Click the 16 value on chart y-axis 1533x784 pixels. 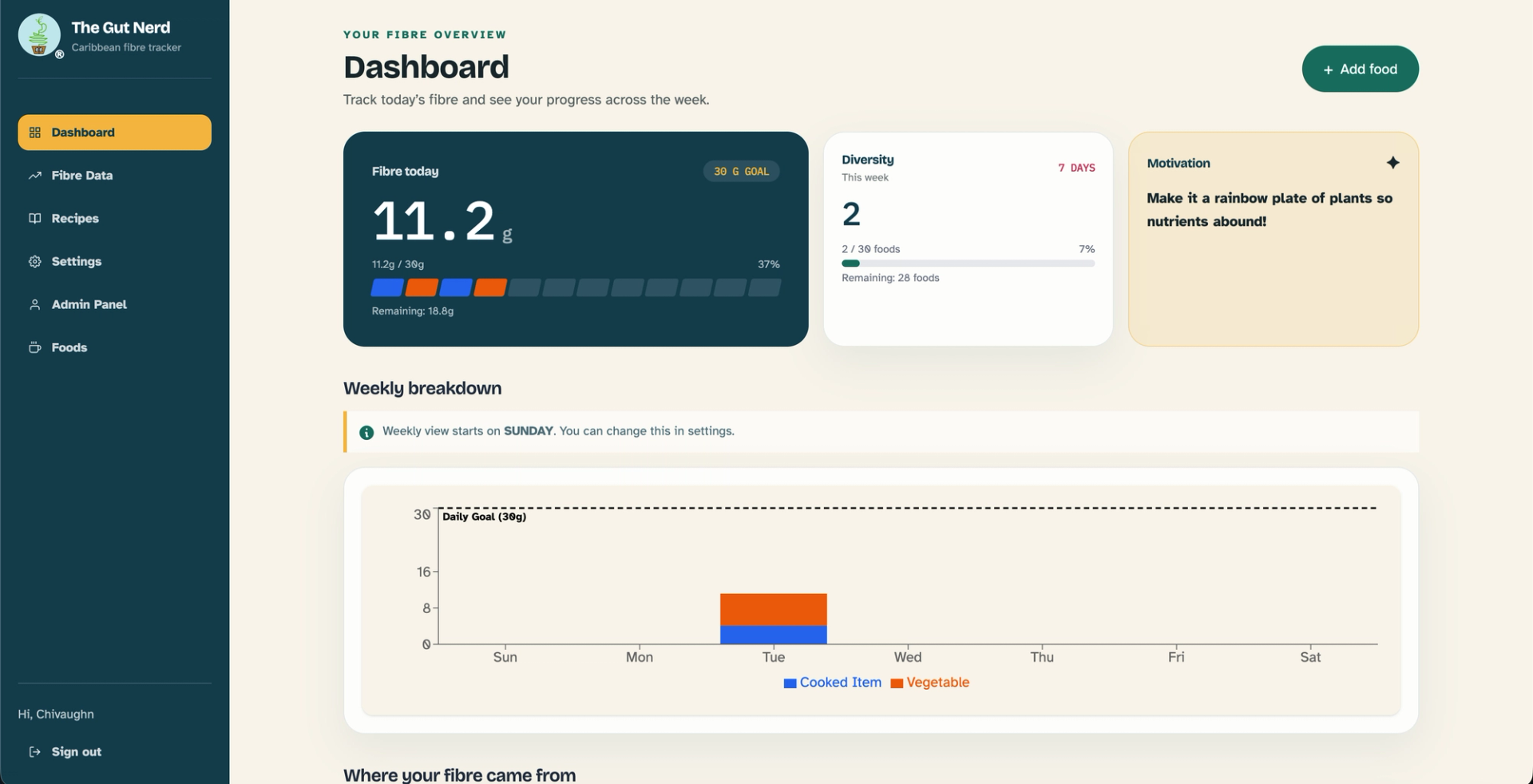click(424, 572)
